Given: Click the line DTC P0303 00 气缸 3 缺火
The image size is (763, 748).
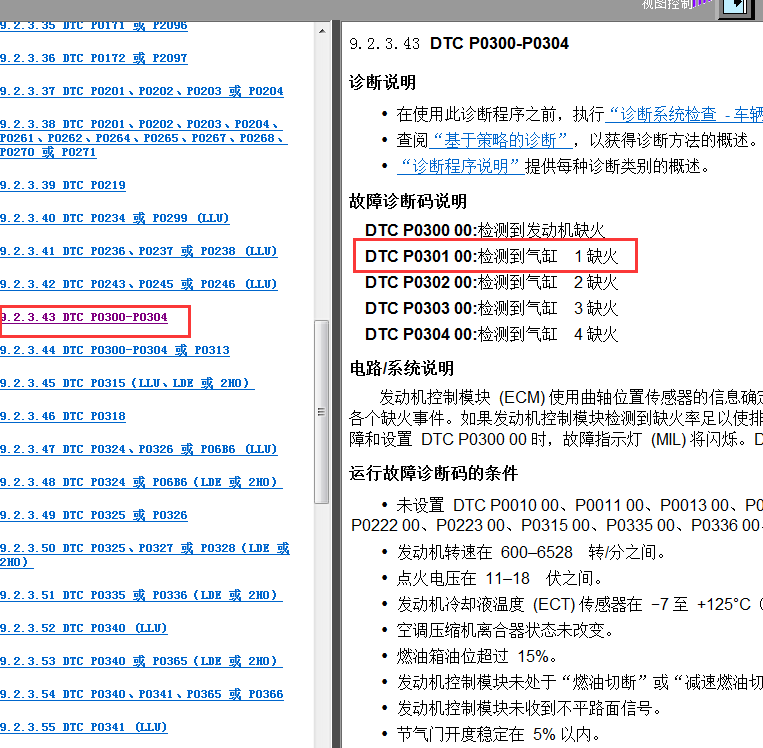Looking at the screenshot, I should click(x=491, y=308).
